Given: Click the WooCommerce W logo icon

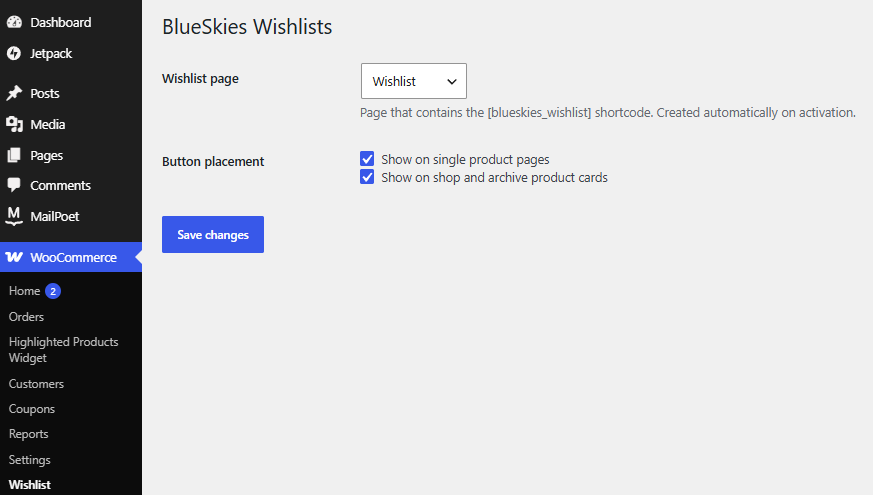Looking at the screenshot, I should click(x=14, y=257).
